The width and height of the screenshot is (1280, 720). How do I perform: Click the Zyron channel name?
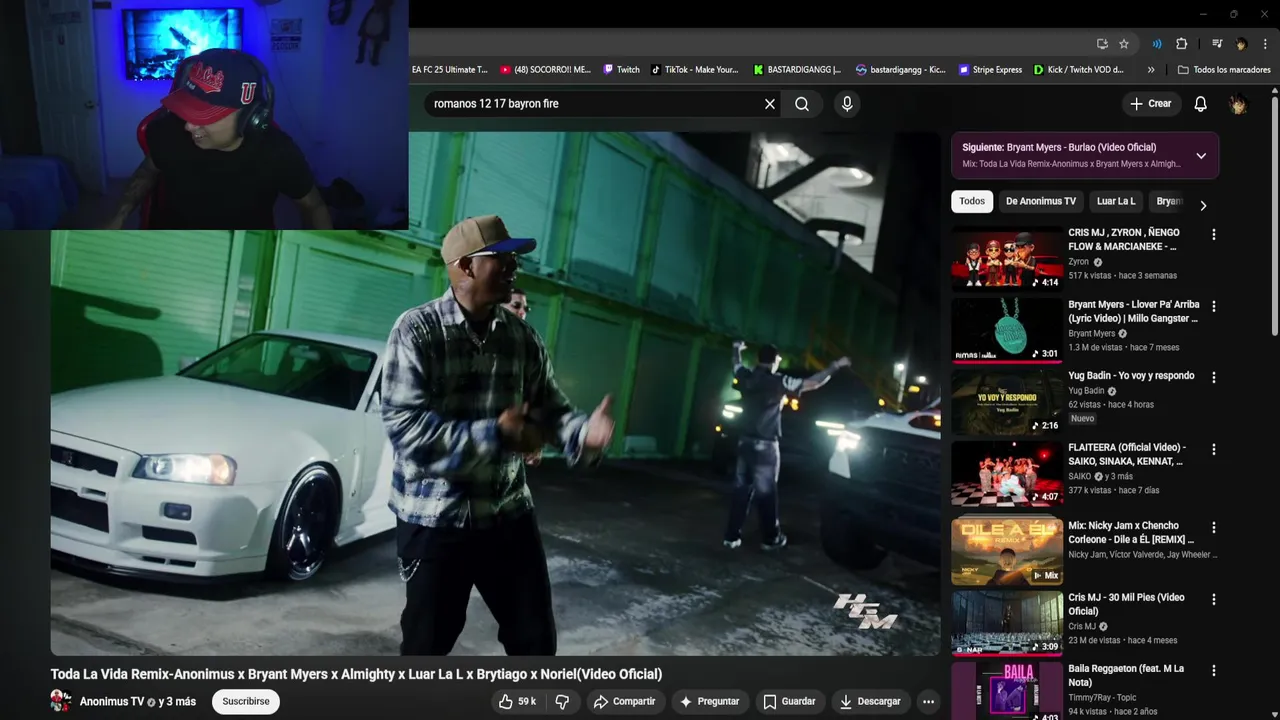(1078, 262)
